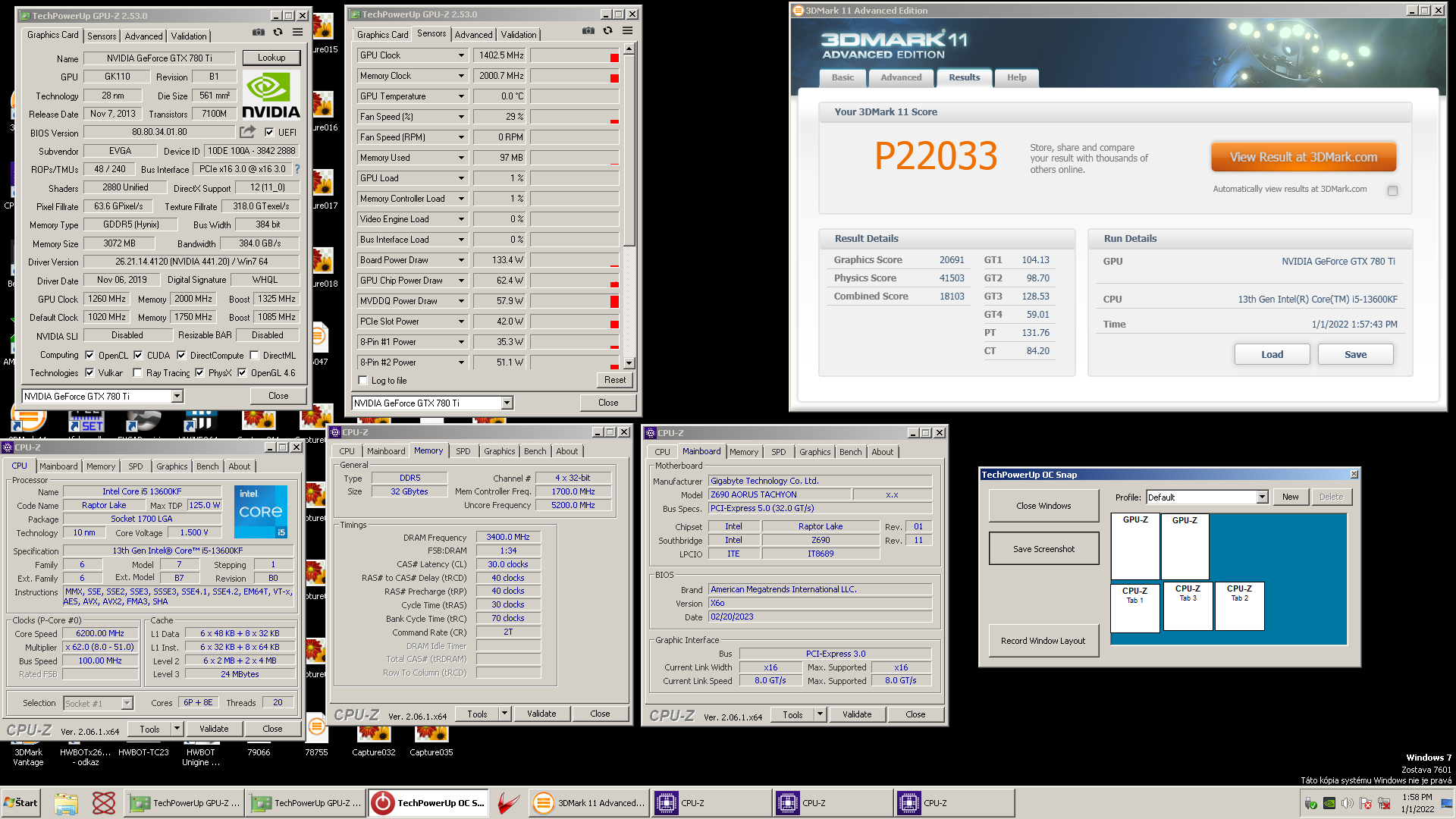Click the GPU name field in GPU-Z
Screen dimensions: 1456x819
160,58
